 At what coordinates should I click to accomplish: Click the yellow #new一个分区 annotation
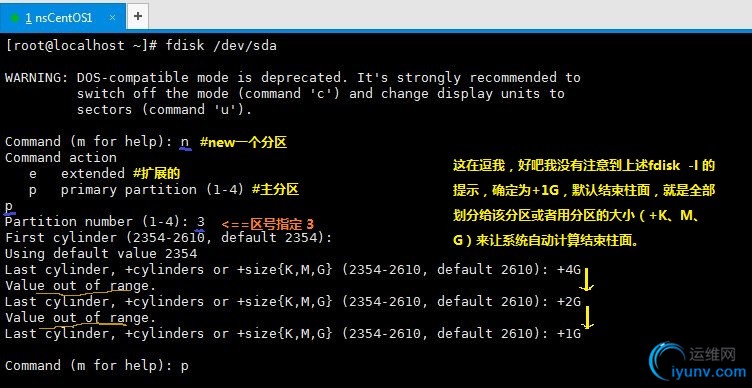click(243, 142)
